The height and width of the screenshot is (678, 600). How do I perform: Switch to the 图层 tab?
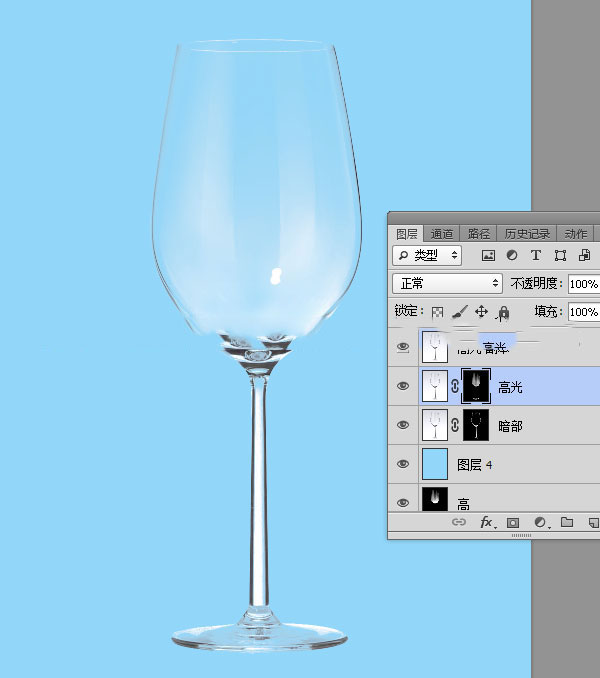[406, 234]
